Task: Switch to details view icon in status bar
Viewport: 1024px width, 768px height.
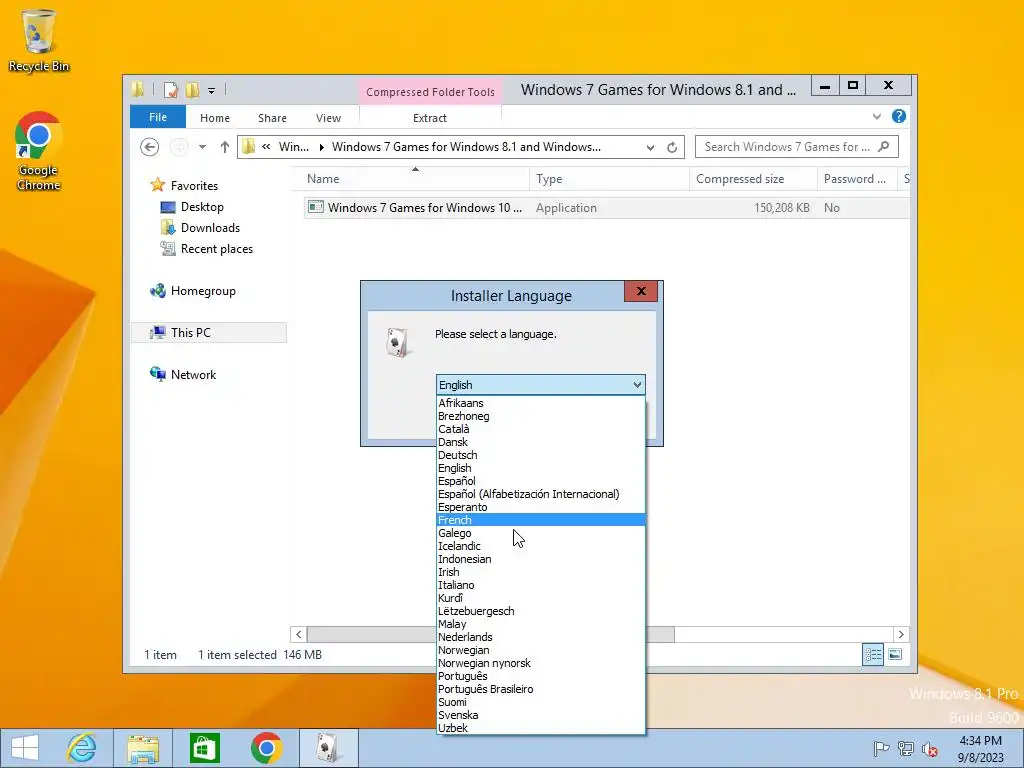Action: click(x=873, y=654)
